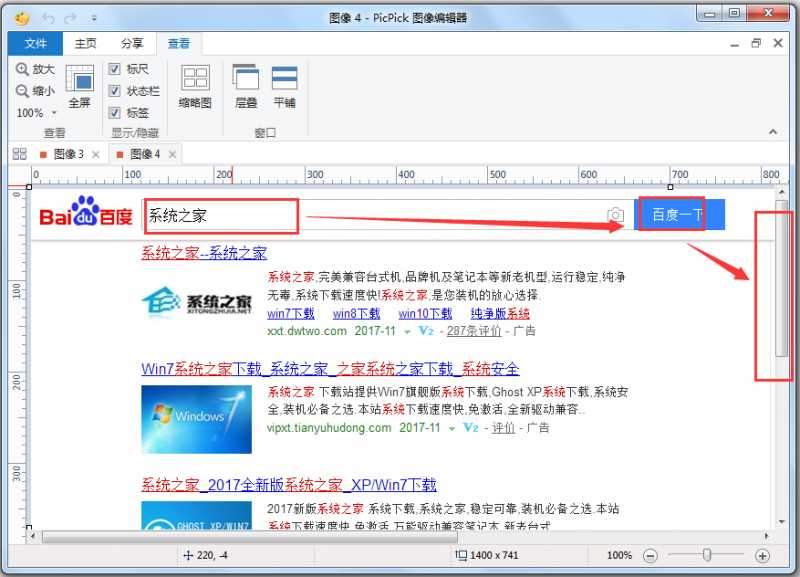
Task: Toggle the 标签 tabs checkbox
Action: click(114, 113)
